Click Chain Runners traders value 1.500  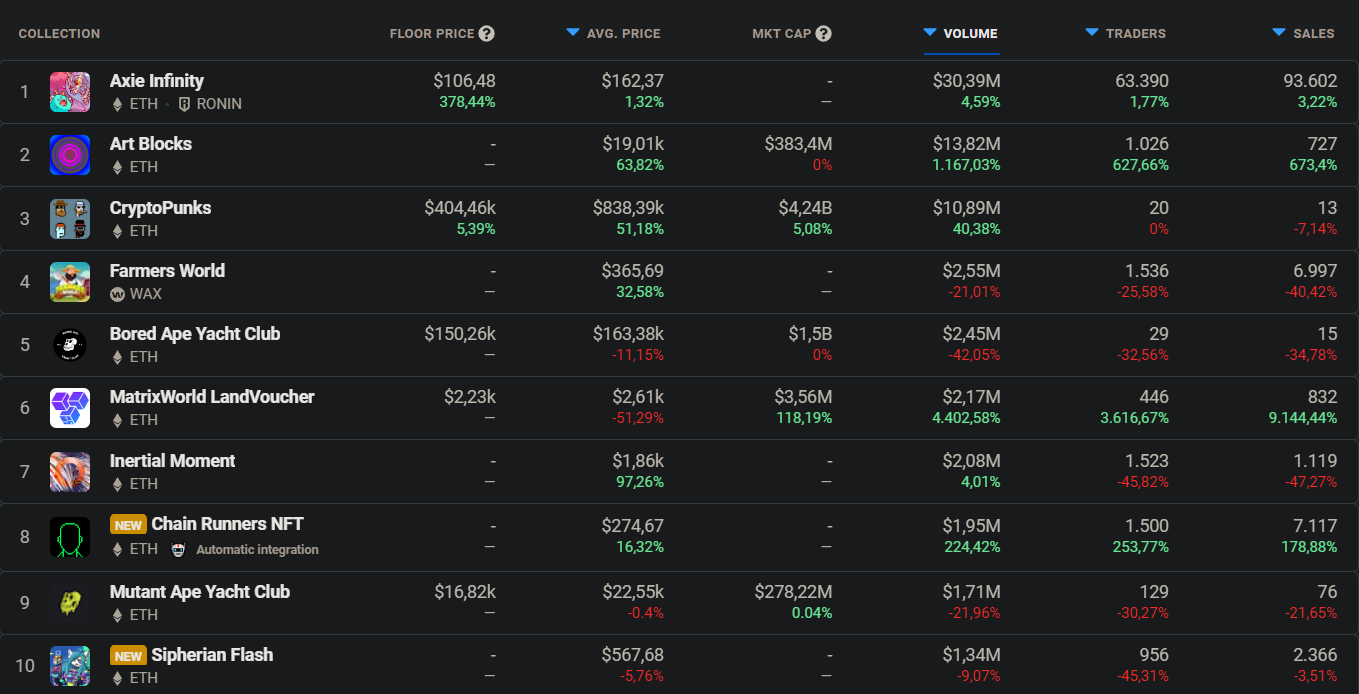[x=1146, y=524]
